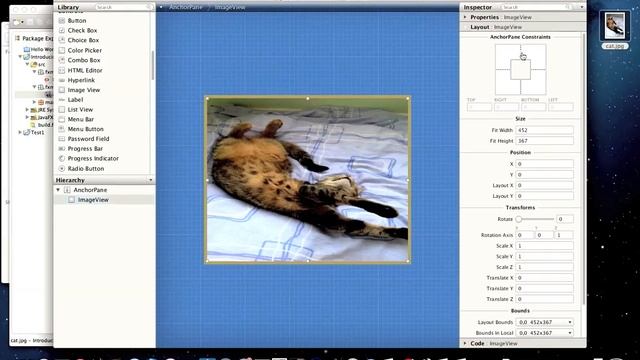Select the cat image on the canvas
640x360 pixels.
click(x=308, y=180)
